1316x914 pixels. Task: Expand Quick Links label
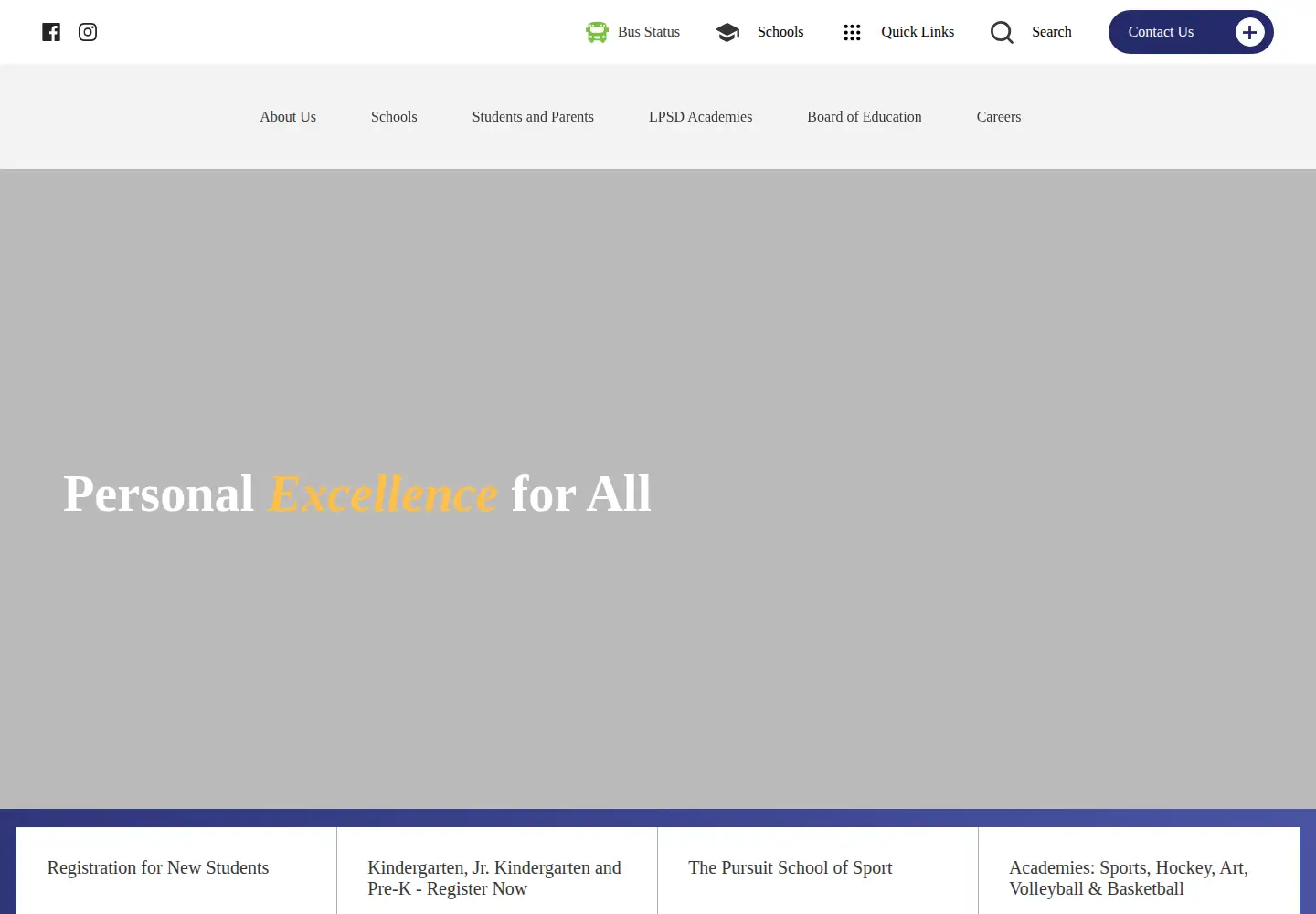click(918, 32)
